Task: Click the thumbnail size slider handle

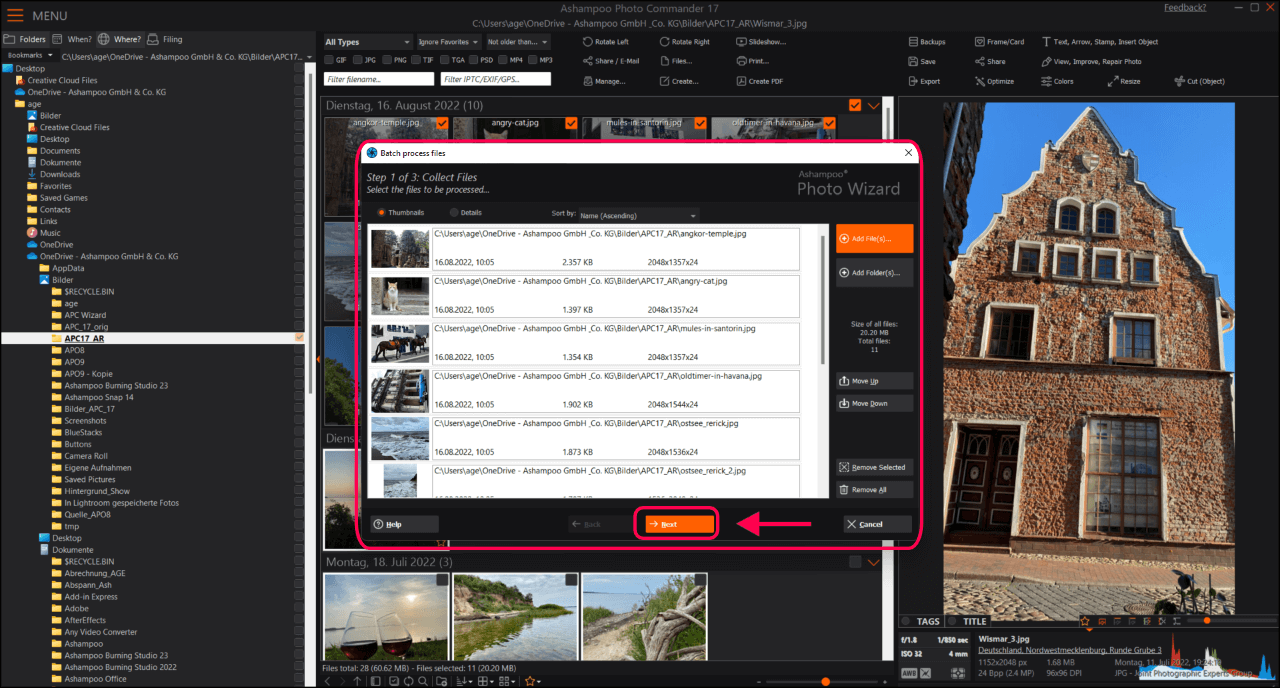Action: (x=825, y=681)
